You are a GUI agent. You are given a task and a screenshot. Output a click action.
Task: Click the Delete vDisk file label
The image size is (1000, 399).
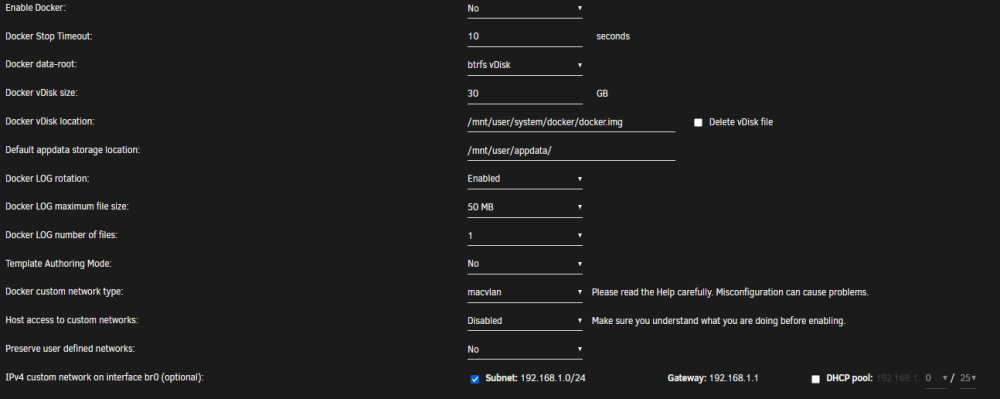(x=741, y=122)
